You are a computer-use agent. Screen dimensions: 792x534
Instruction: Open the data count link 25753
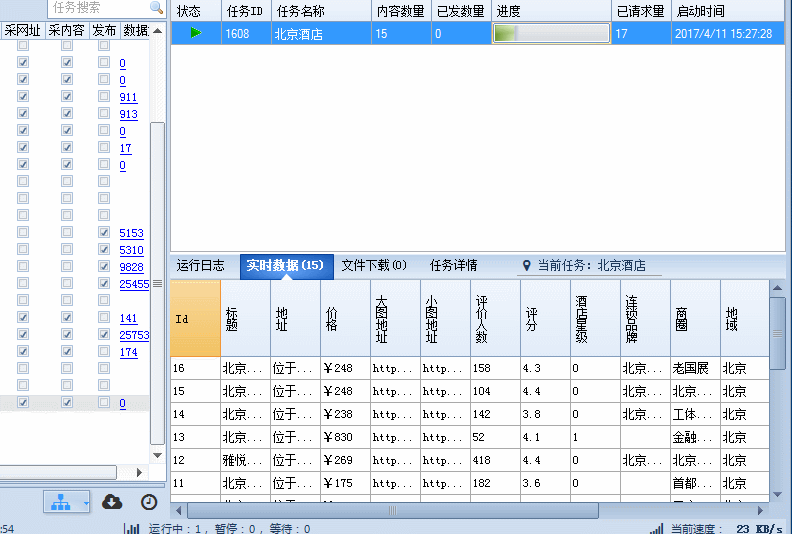coord(134,335)
